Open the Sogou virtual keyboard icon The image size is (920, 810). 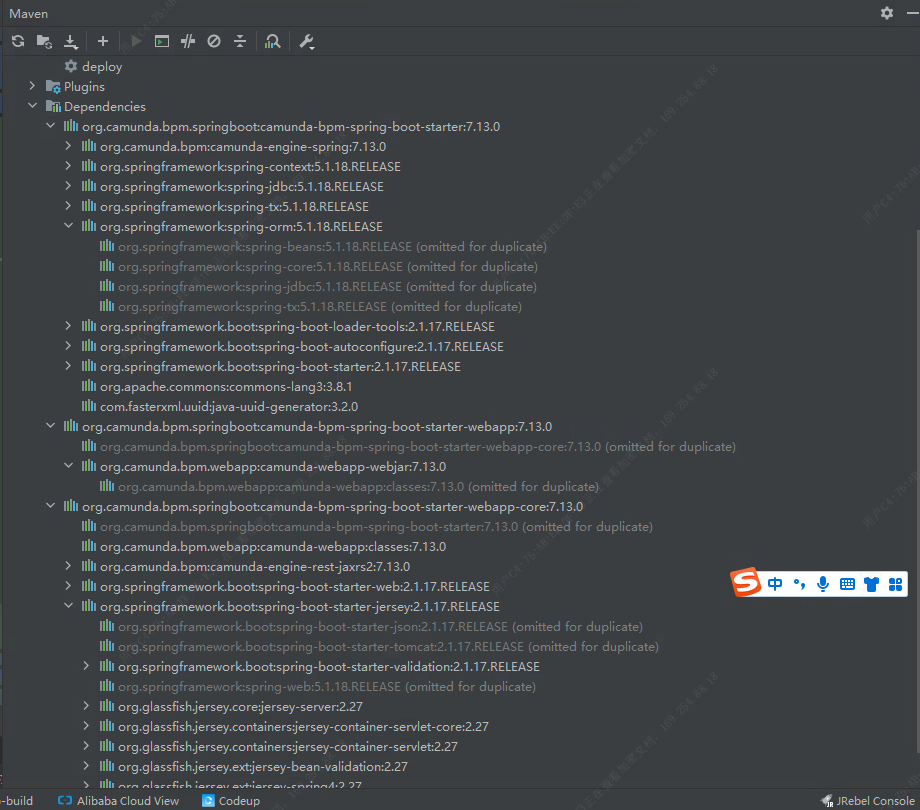click(847, 584)
